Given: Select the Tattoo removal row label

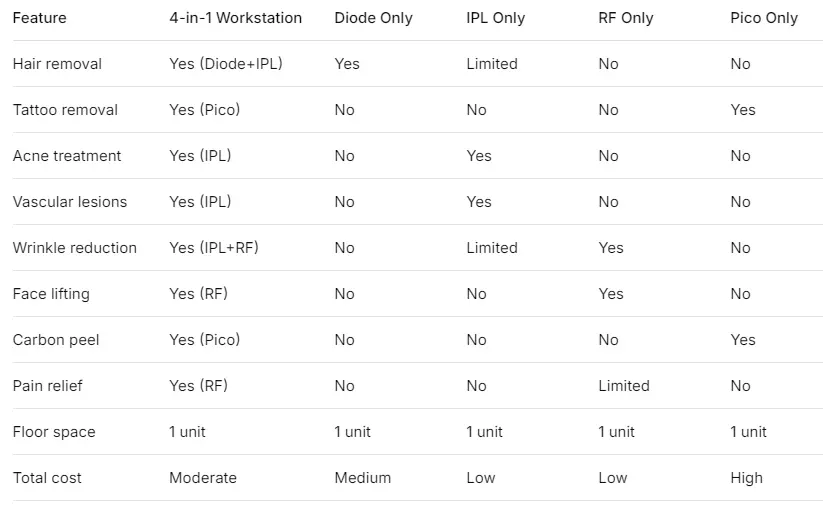Looking at the screenshot, I should [65, 110].
